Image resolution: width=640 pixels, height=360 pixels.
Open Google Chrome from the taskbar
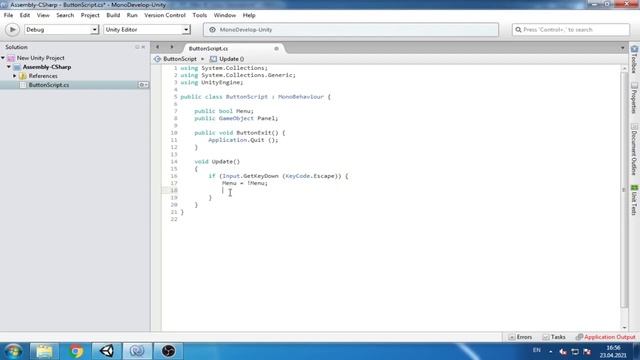click(x=76, y=351)
